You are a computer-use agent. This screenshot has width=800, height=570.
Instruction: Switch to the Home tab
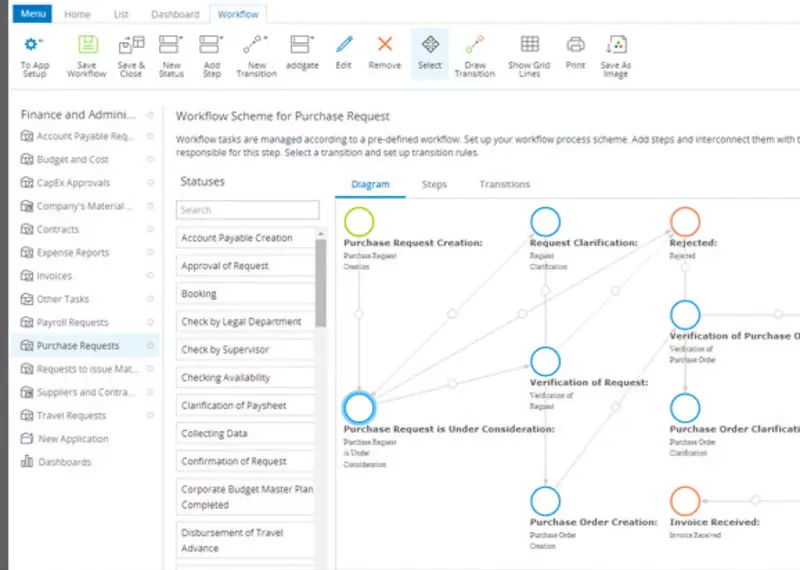pyautogui.click(x=77, y=14)
